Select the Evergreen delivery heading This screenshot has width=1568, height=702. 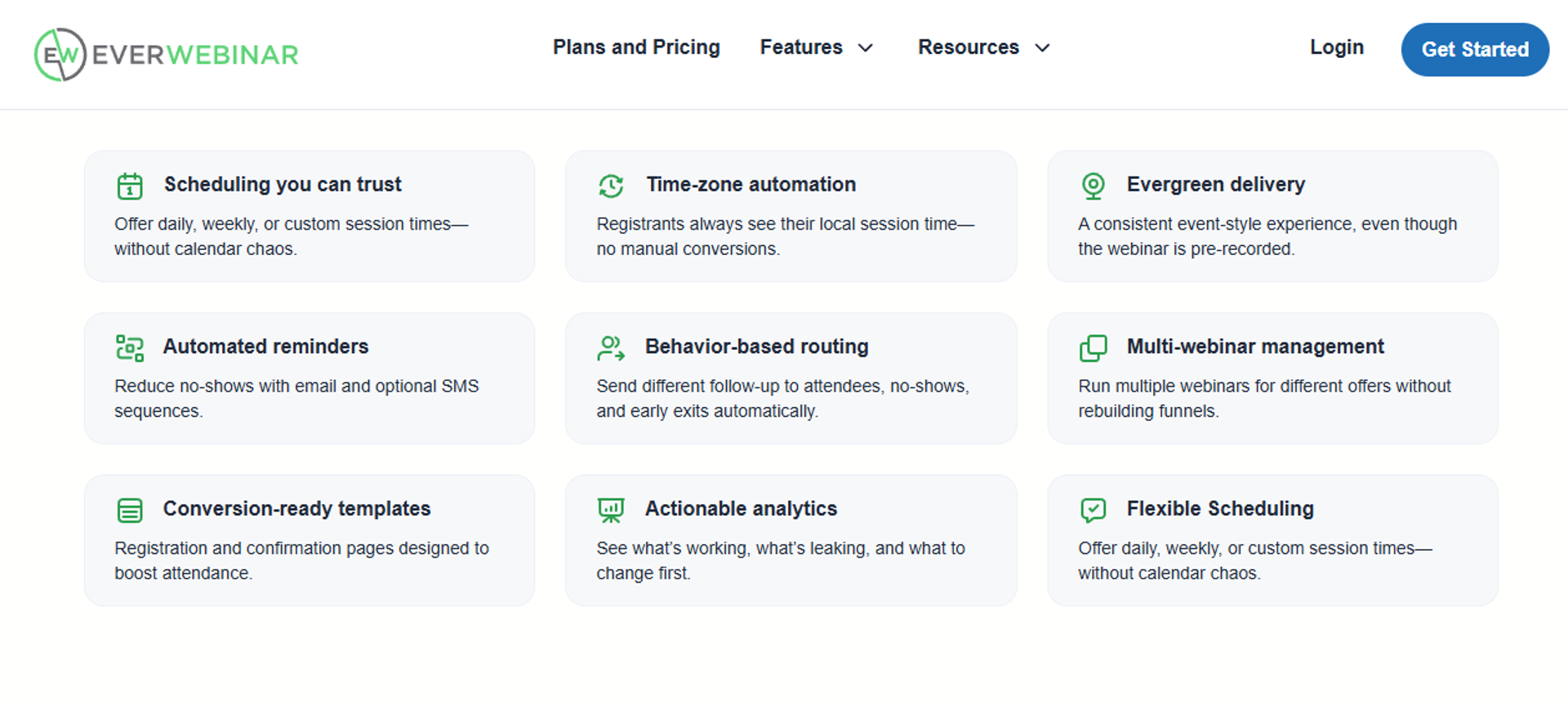[1216, 185]
